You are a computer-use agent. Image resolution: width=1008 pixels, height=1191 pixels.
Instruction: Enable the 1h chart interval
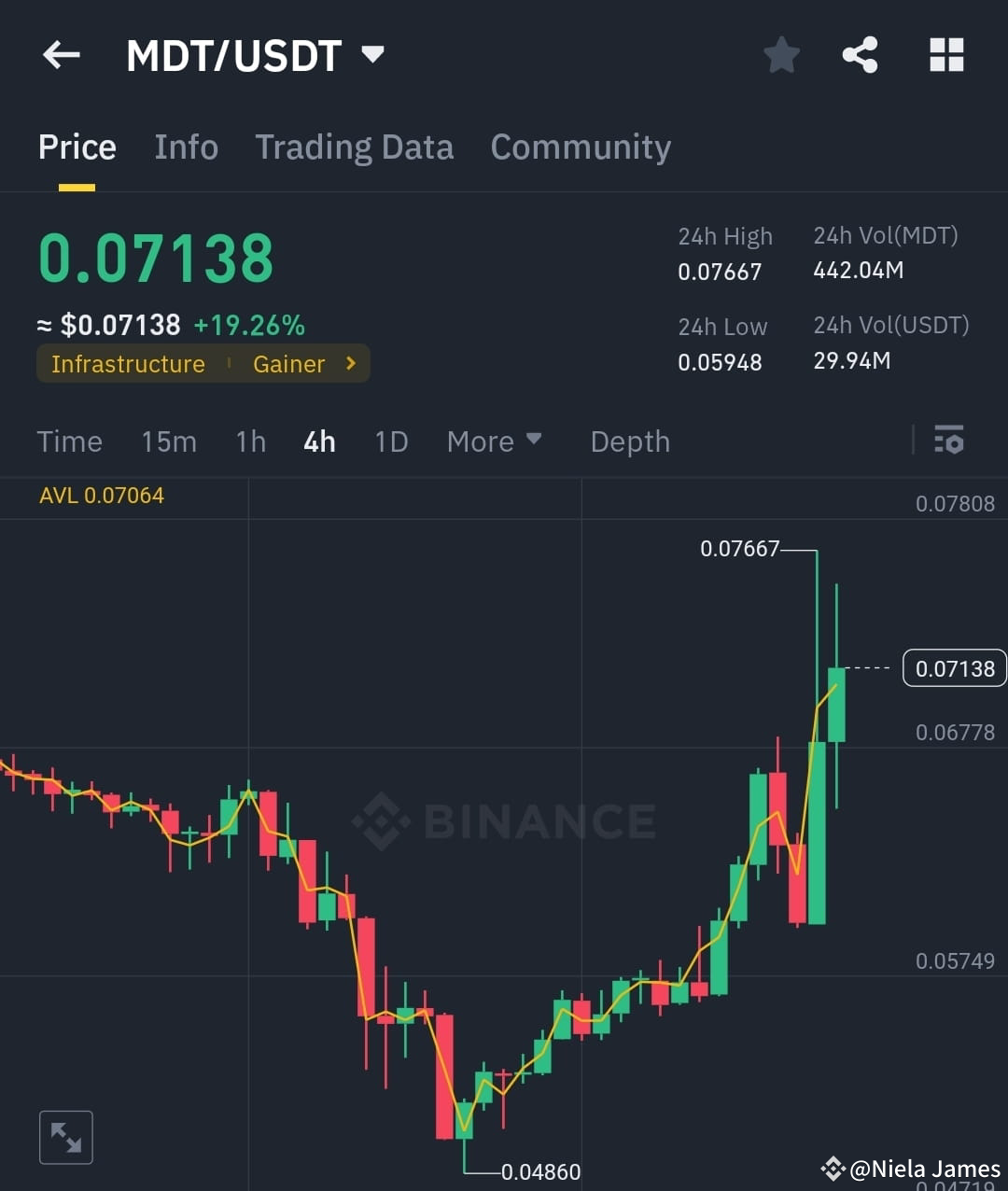click(250, 441)
